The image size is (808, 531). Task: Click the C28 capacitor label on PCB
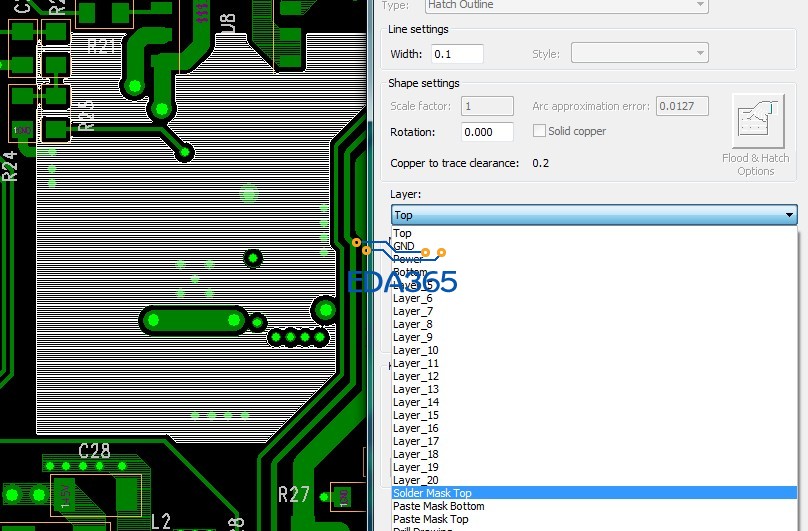[x=95, y=449]
